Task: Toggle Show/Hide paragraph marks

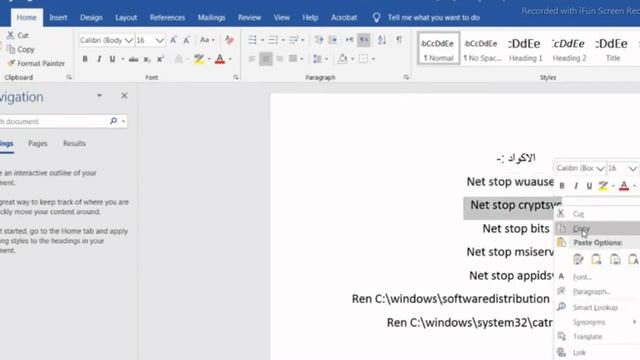Action: (399, 40)
